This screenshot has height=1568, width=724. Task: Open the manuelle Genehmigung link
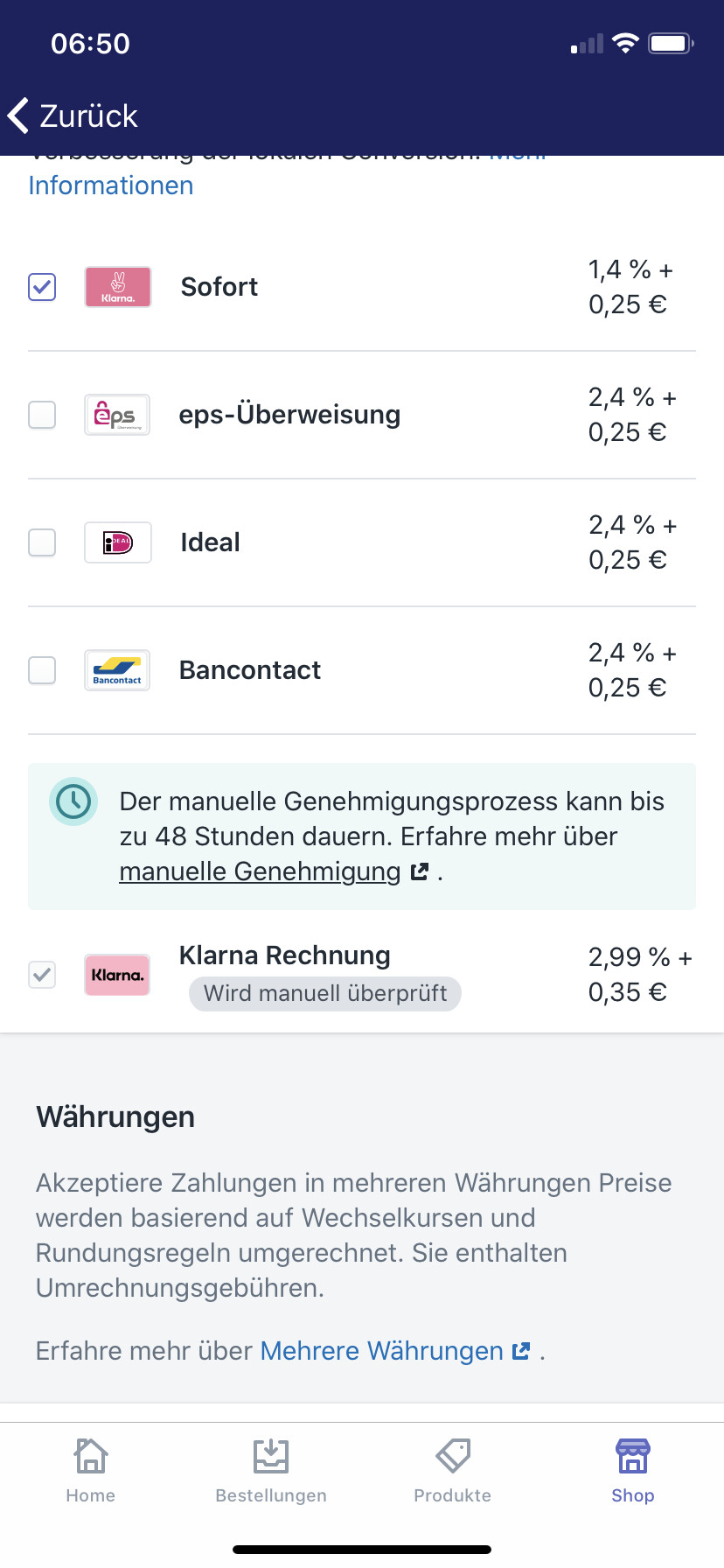tap(261, 871)
